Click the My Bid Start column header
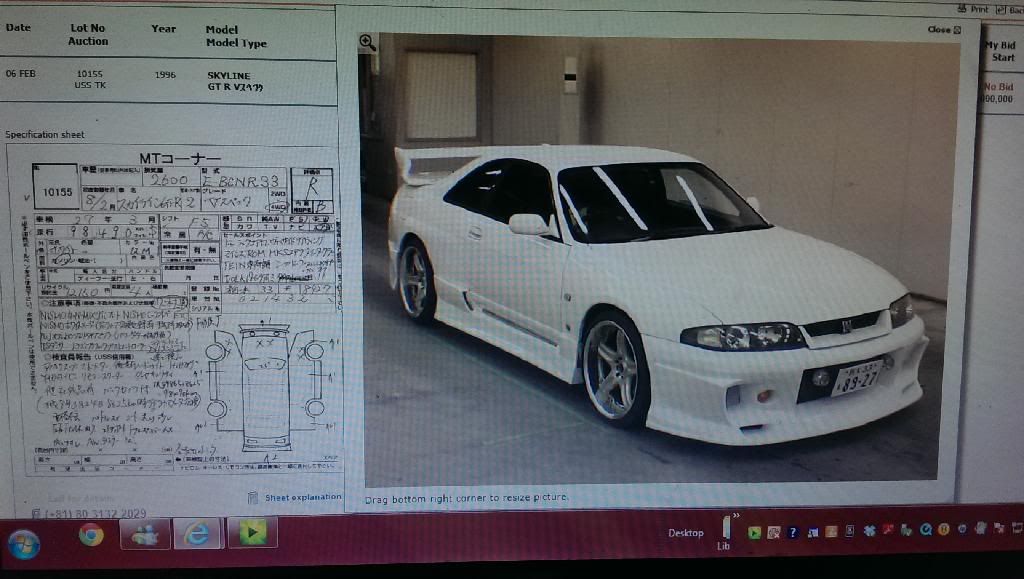 coord(1001,51)
